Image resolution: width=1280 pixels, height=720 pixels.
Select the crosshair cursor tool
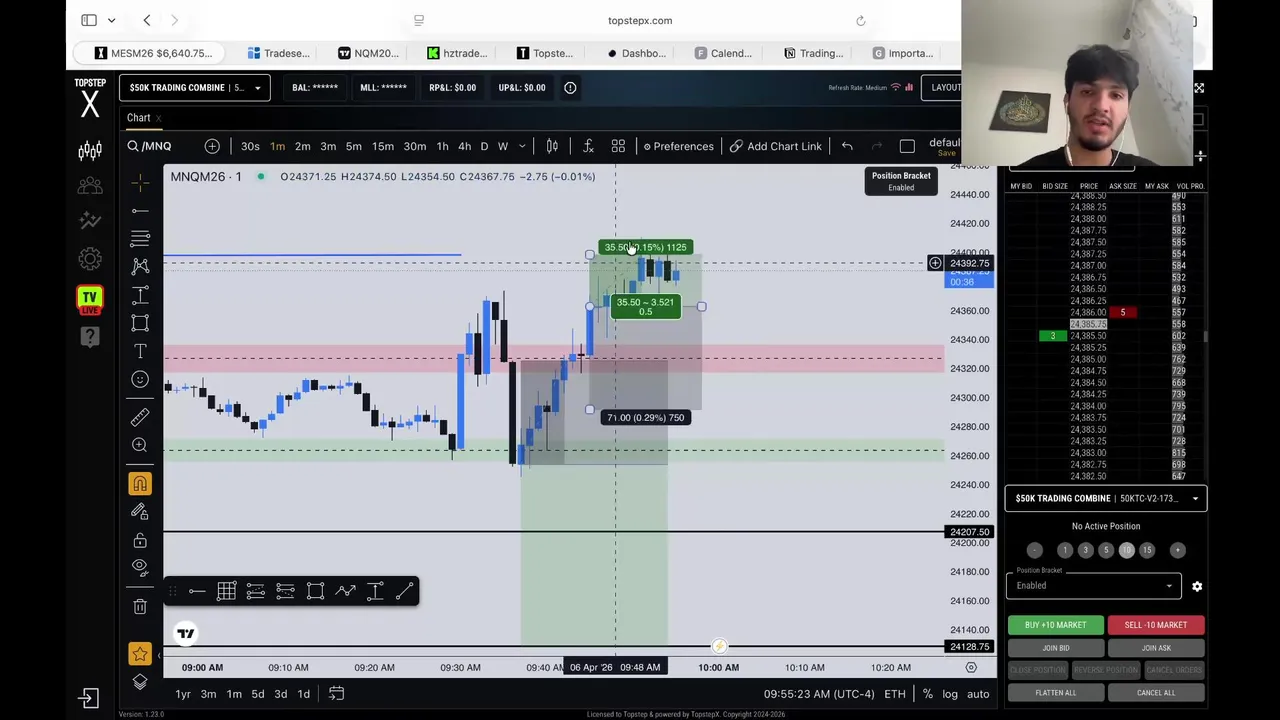tap(140, 182)
